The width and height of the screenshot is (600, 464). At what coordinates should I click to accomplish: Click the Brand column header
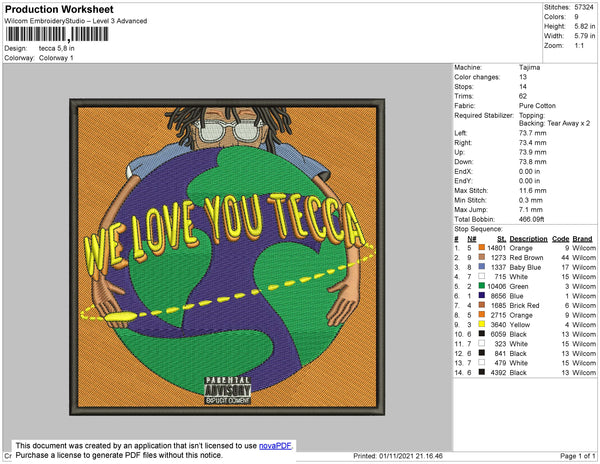coord(582,239)
